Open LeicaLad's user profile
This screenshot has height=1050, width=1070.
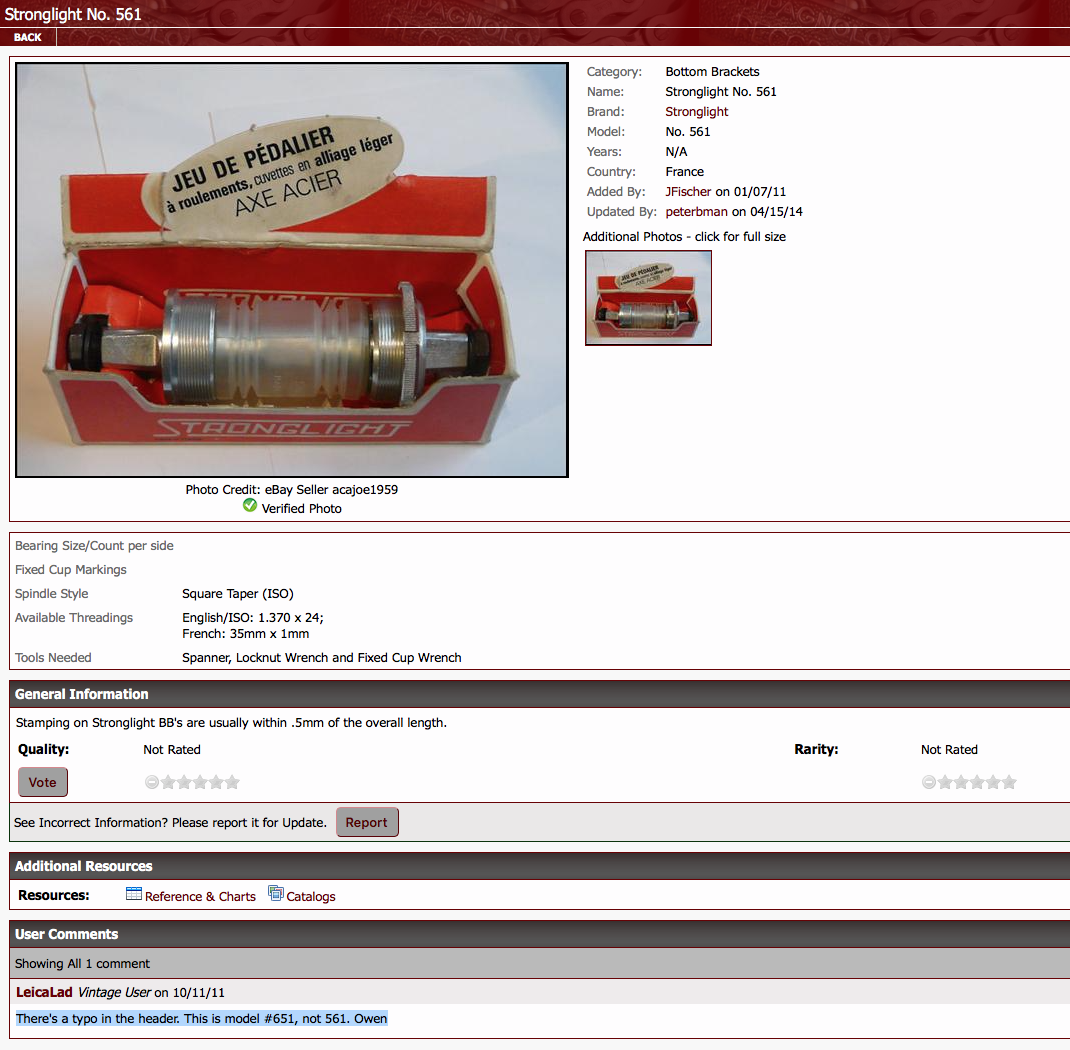click(44, 992)
